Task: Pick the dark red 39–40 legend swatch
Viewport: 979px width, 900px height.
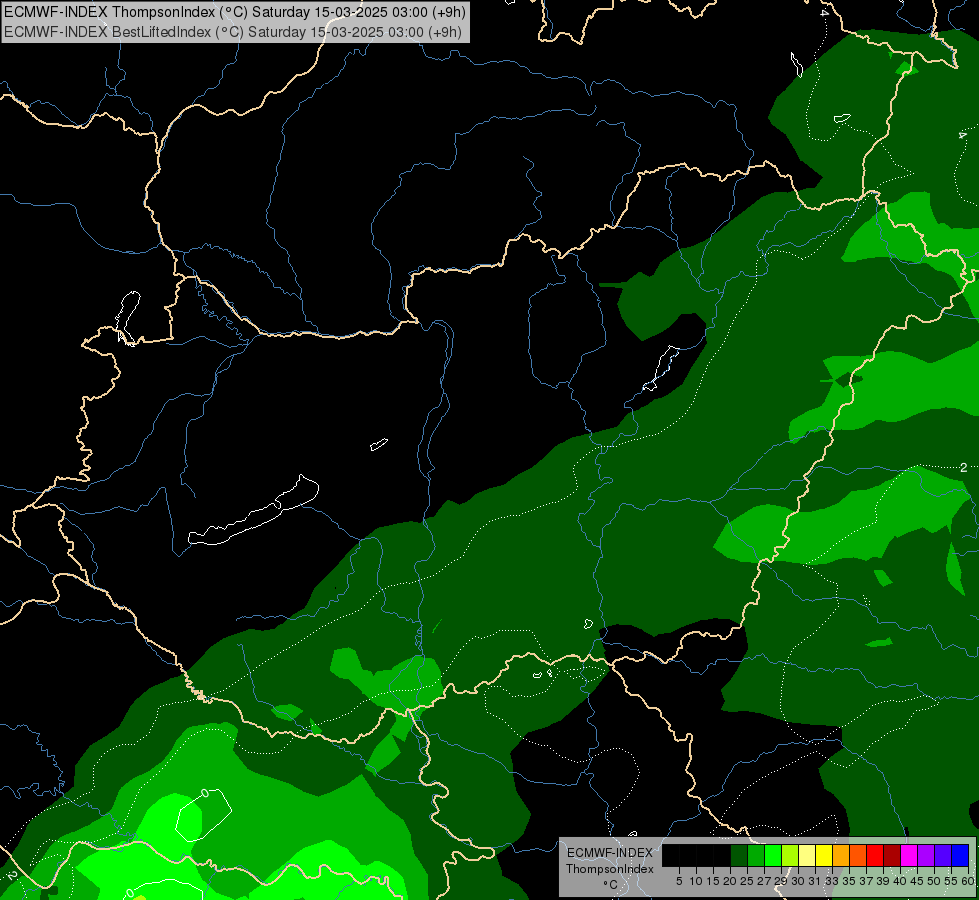Action: (892, 855)
